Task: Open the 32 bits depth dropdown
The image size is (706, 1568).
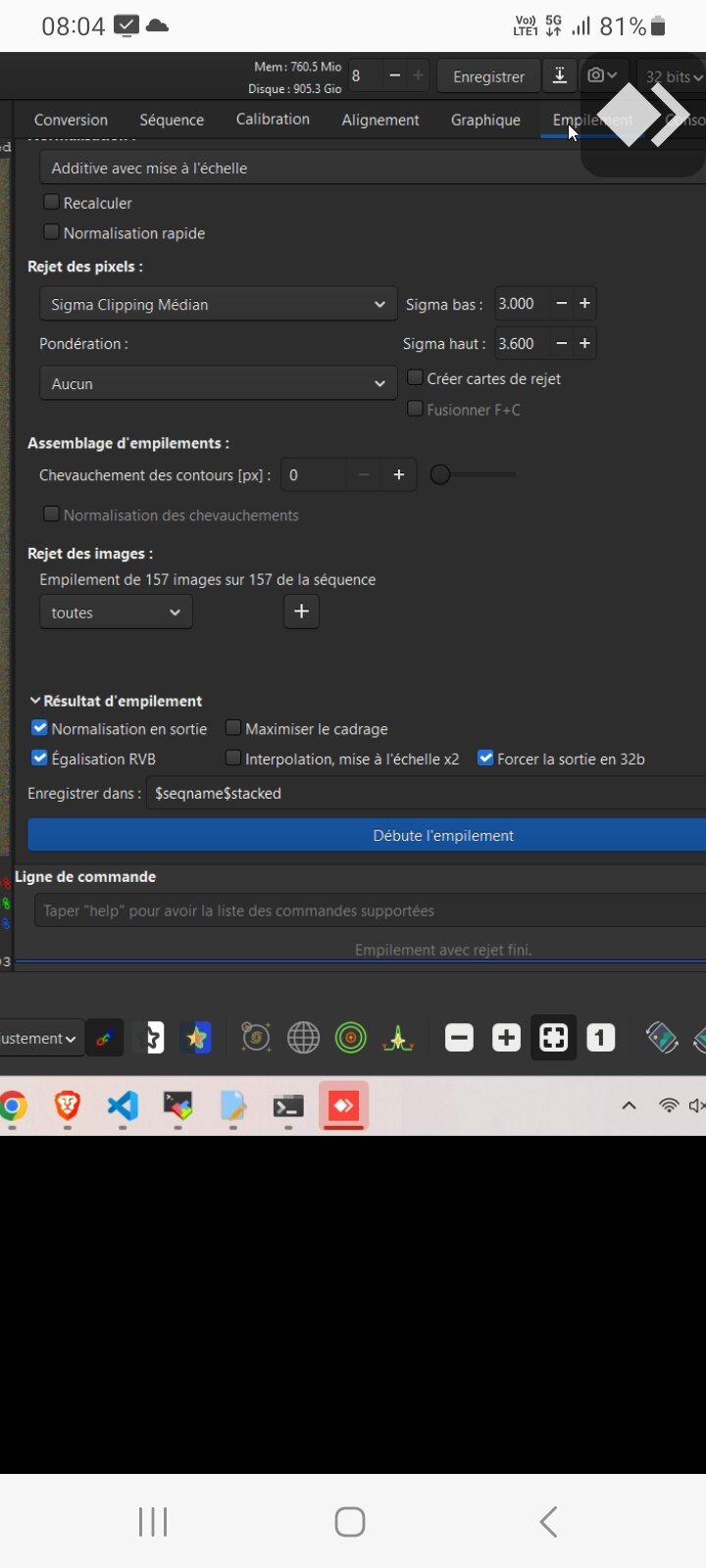Action: tap(673, 76)
